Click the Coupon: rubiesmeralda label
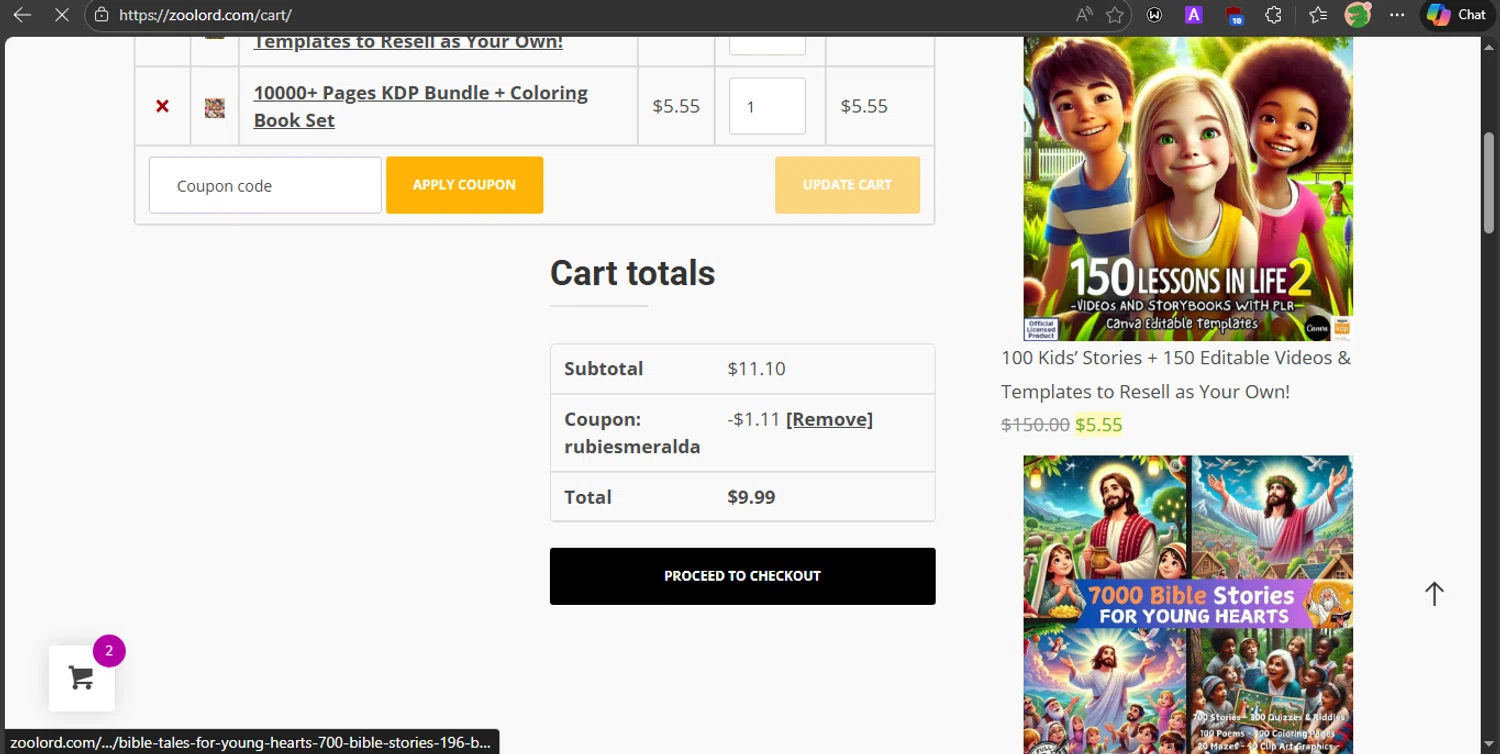Image resolution: width=1500 pixels, height=754 pixels. 632,433
